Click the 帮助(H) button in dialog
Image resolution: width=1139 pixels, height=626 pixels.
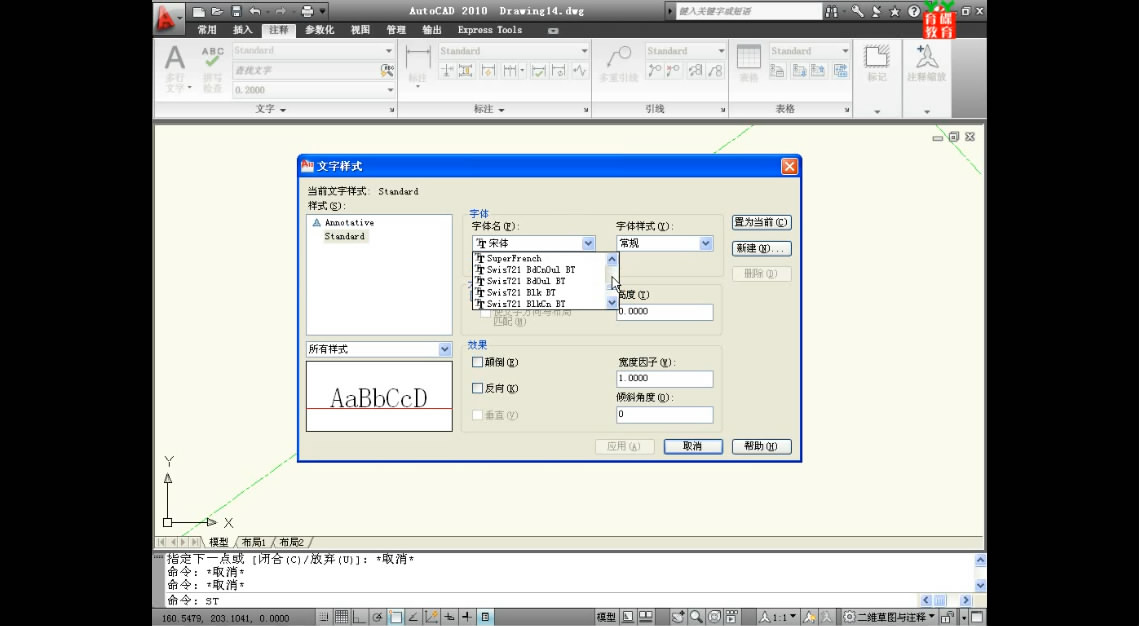[761, 447]
